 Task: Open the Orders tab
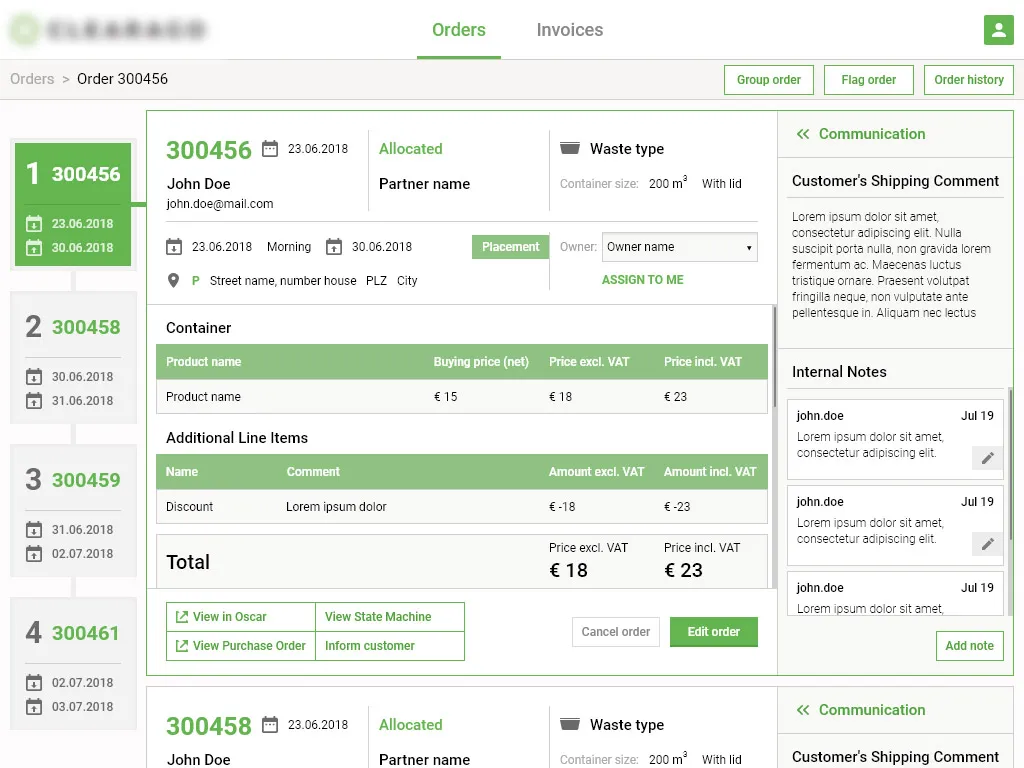(x=458, y=30)
